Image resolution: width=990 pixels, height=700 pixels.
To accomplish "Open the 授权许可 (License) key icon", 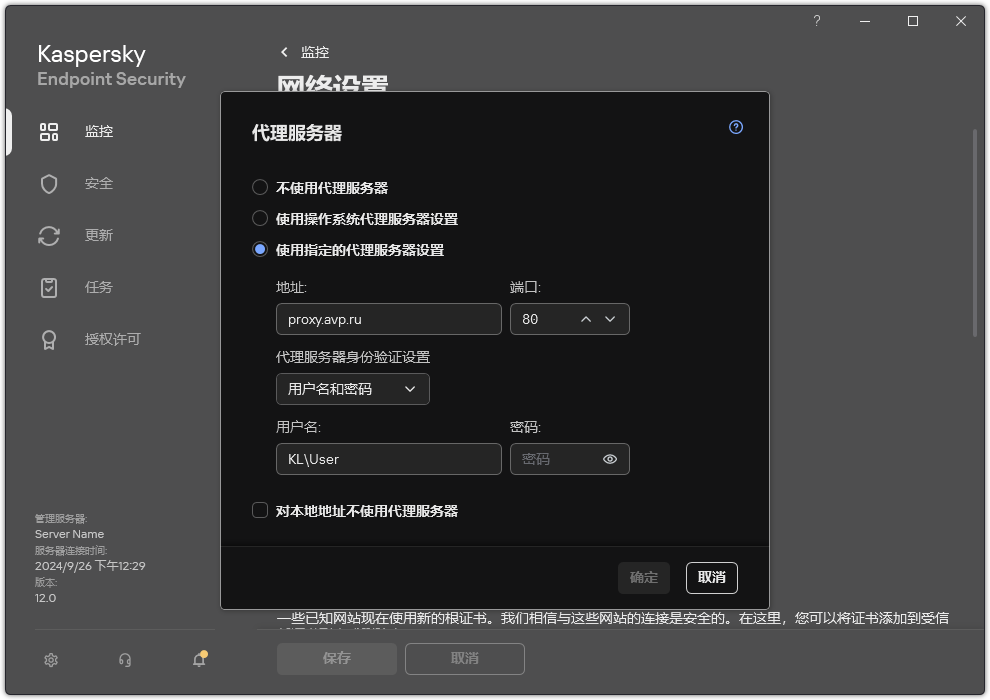I will (x=48, y=339).
